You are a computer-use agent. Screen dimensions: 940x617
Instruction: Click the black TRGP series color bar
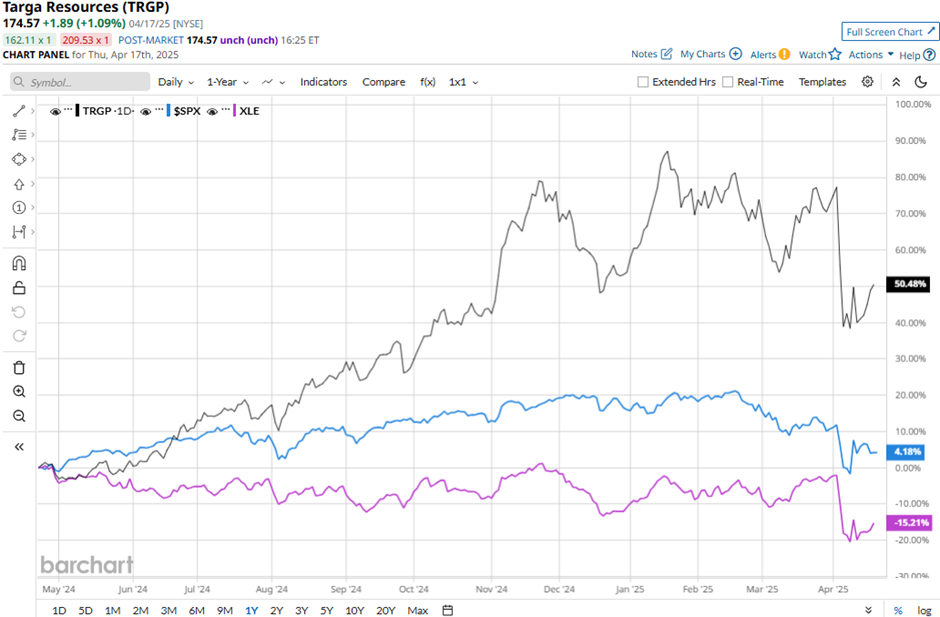pyautogui.click(x=77, y=111)
